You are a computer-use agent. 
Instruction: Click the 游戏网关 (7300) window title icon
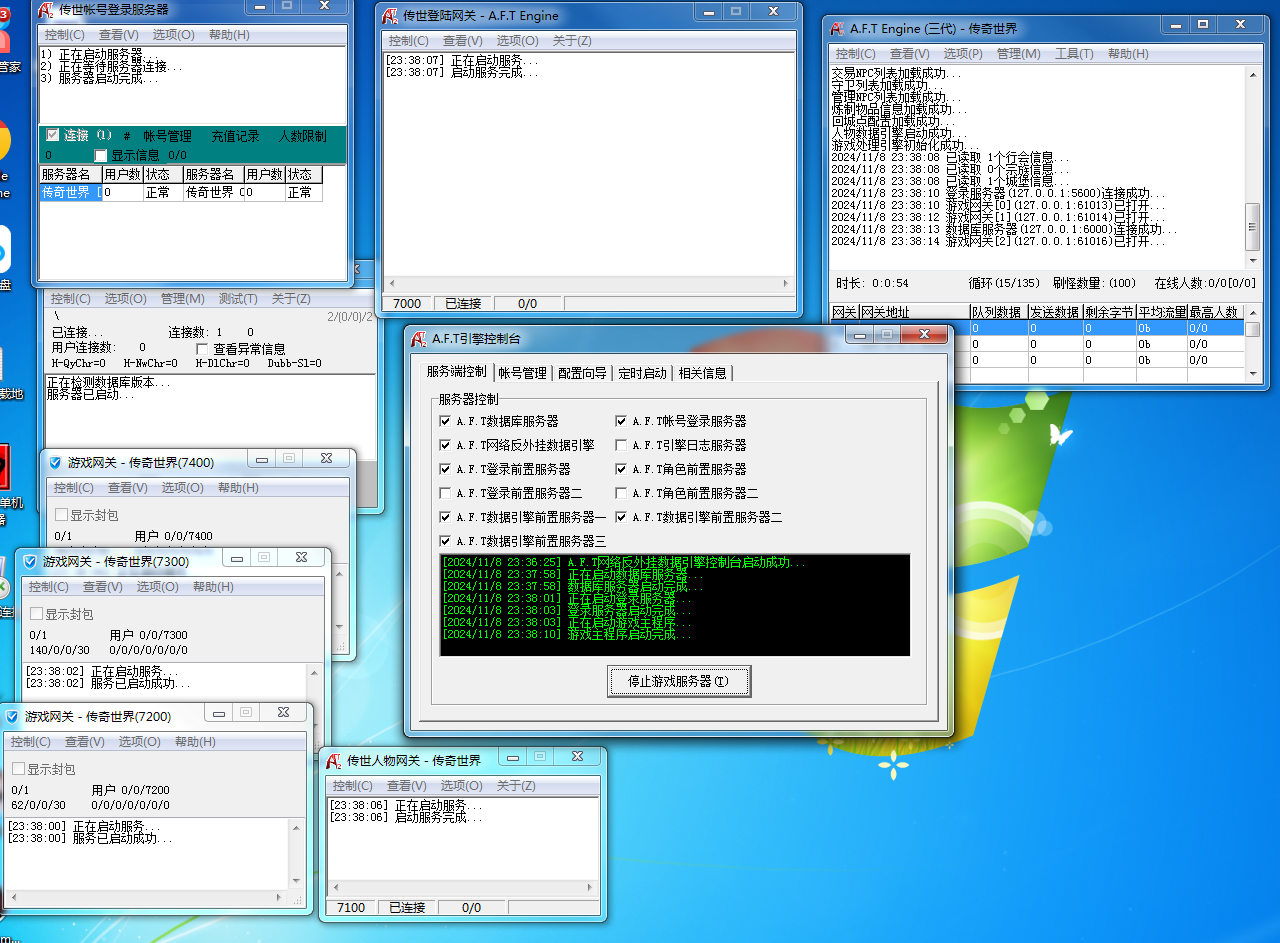[x=31, y=562]
